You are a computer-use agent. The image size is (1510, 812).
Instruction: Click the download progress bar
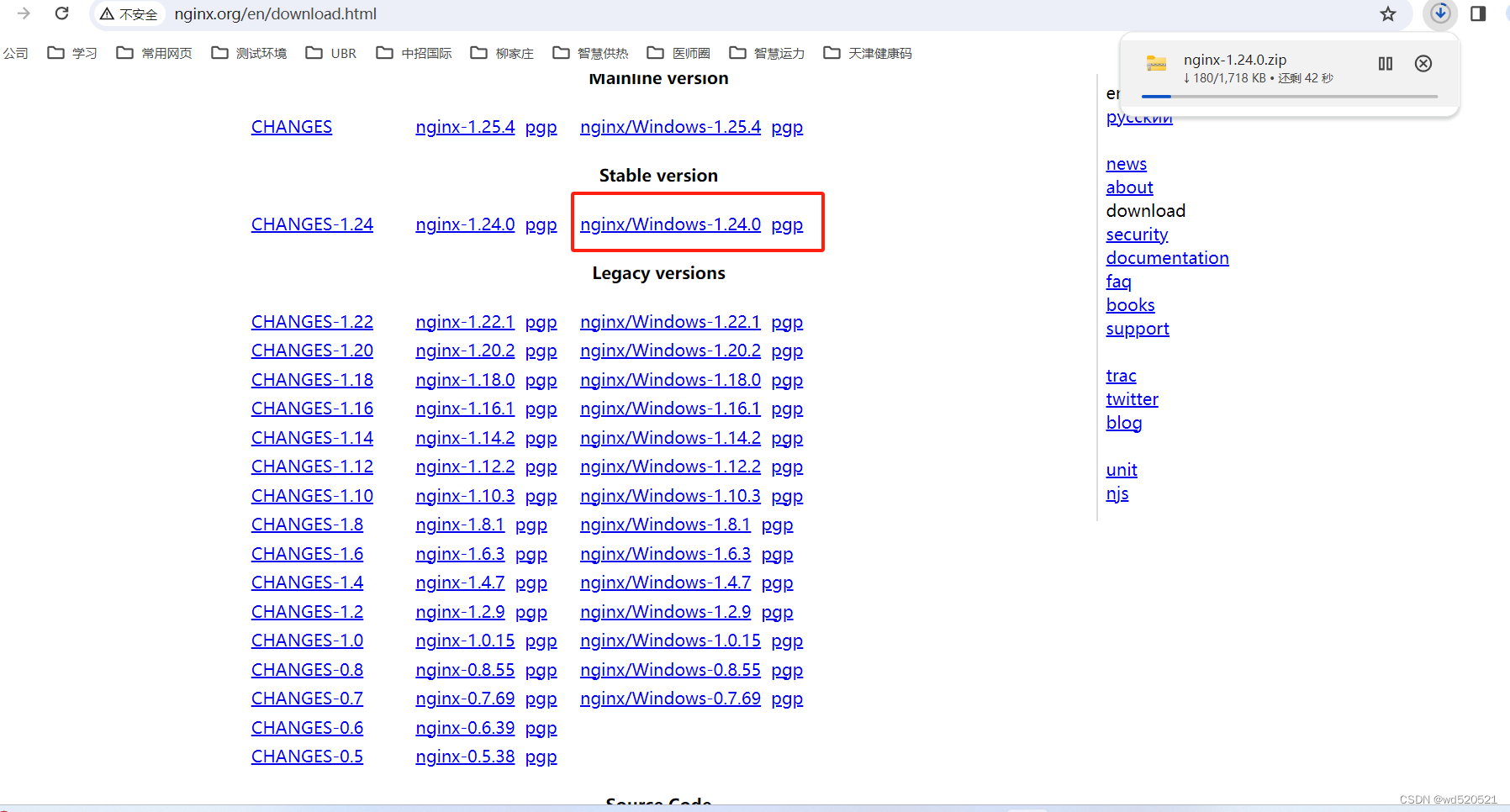pos(1290,97)
